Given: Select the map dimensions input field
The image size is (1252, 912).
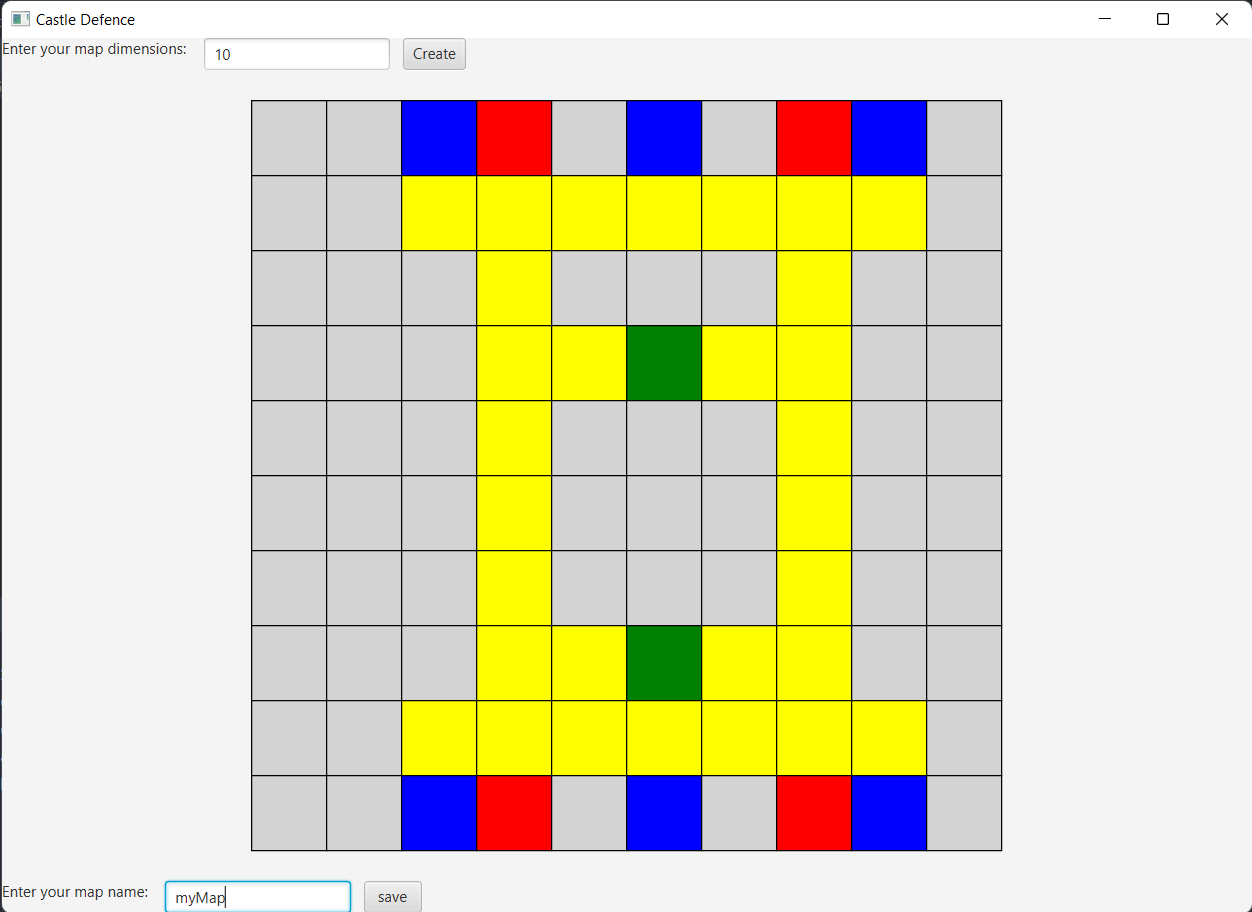Looking at the screenshot, I should coord(296,54).
